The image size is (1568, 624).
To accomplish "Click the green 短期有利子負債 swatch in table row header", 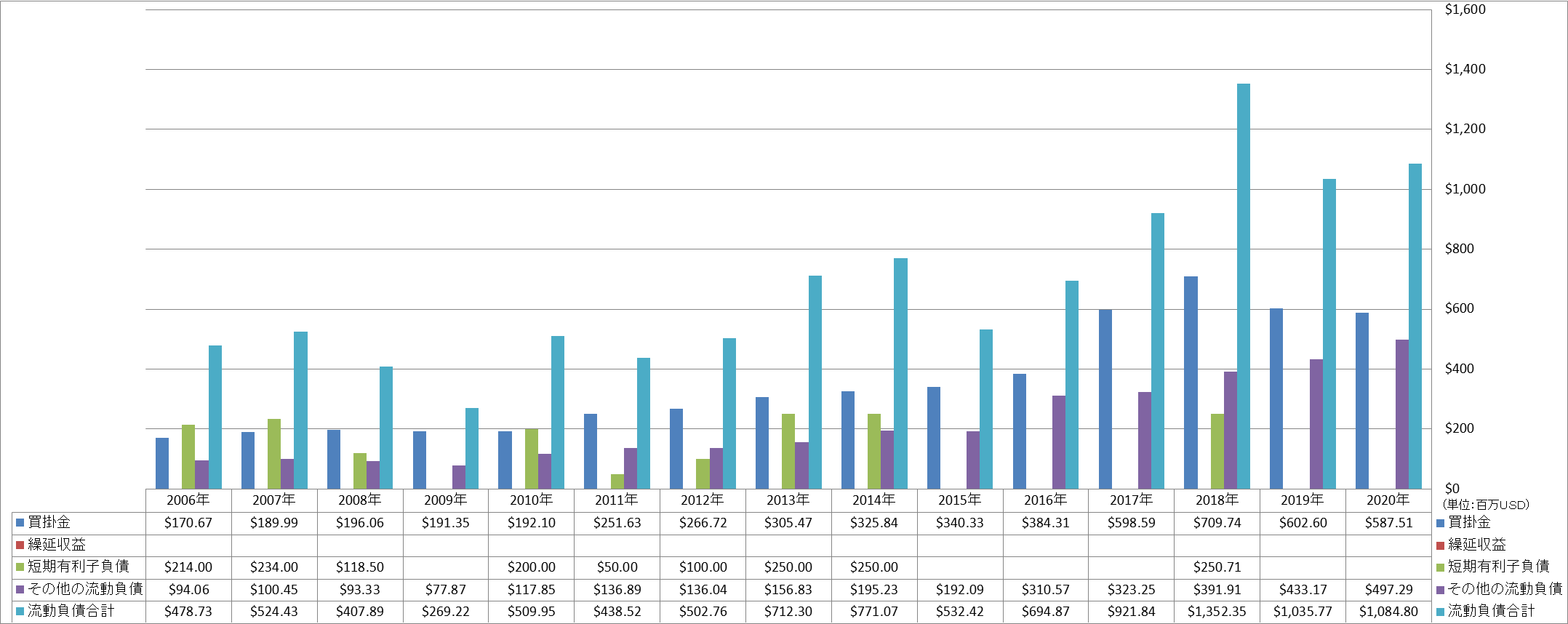I will coord(20,567).
